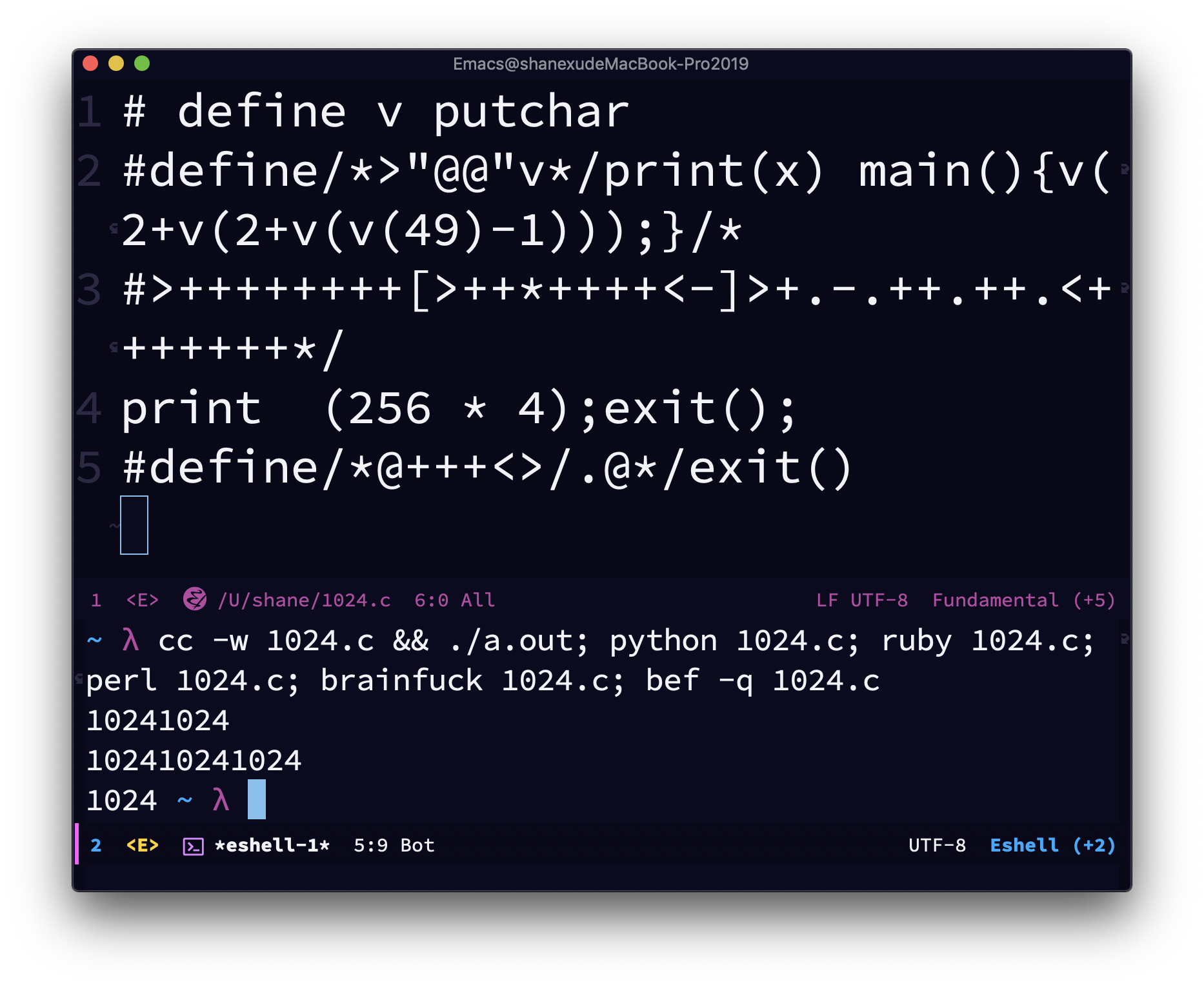Click the wrap indicator after the ruby command

[x=1125, y=639]
